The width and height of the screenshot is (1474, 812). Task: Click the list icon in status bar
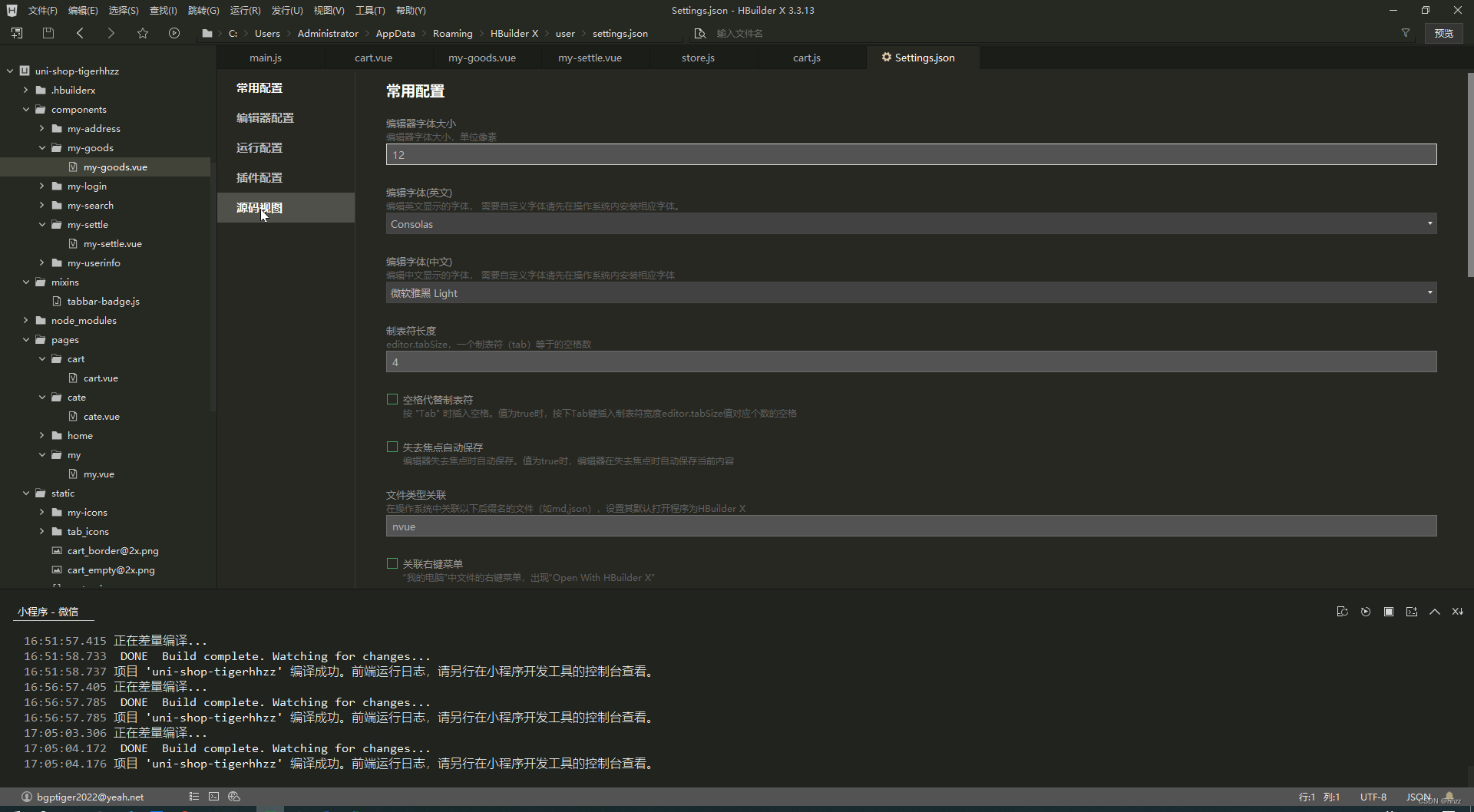tap(193, 797)
